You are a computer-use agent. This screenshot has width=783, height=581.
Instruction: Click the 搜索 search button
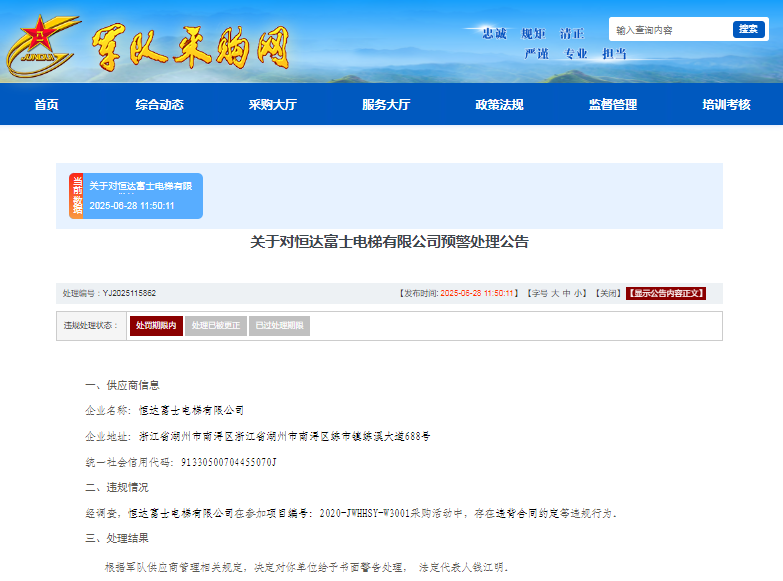pyautogui.click(x=748, y=29)
